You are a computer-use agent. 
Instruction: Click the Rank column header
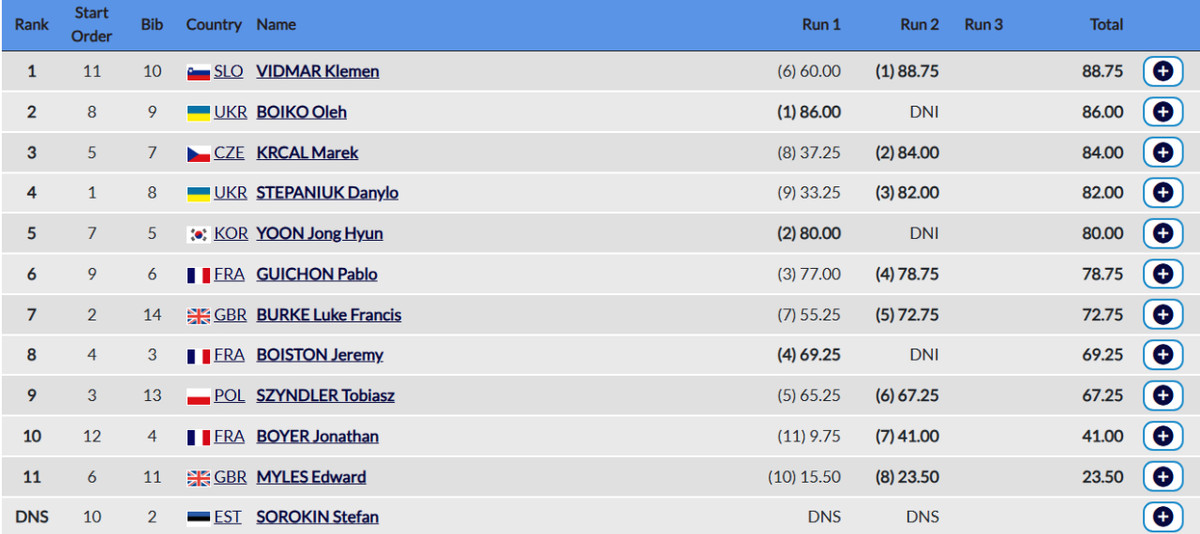(x=32, y=24)
